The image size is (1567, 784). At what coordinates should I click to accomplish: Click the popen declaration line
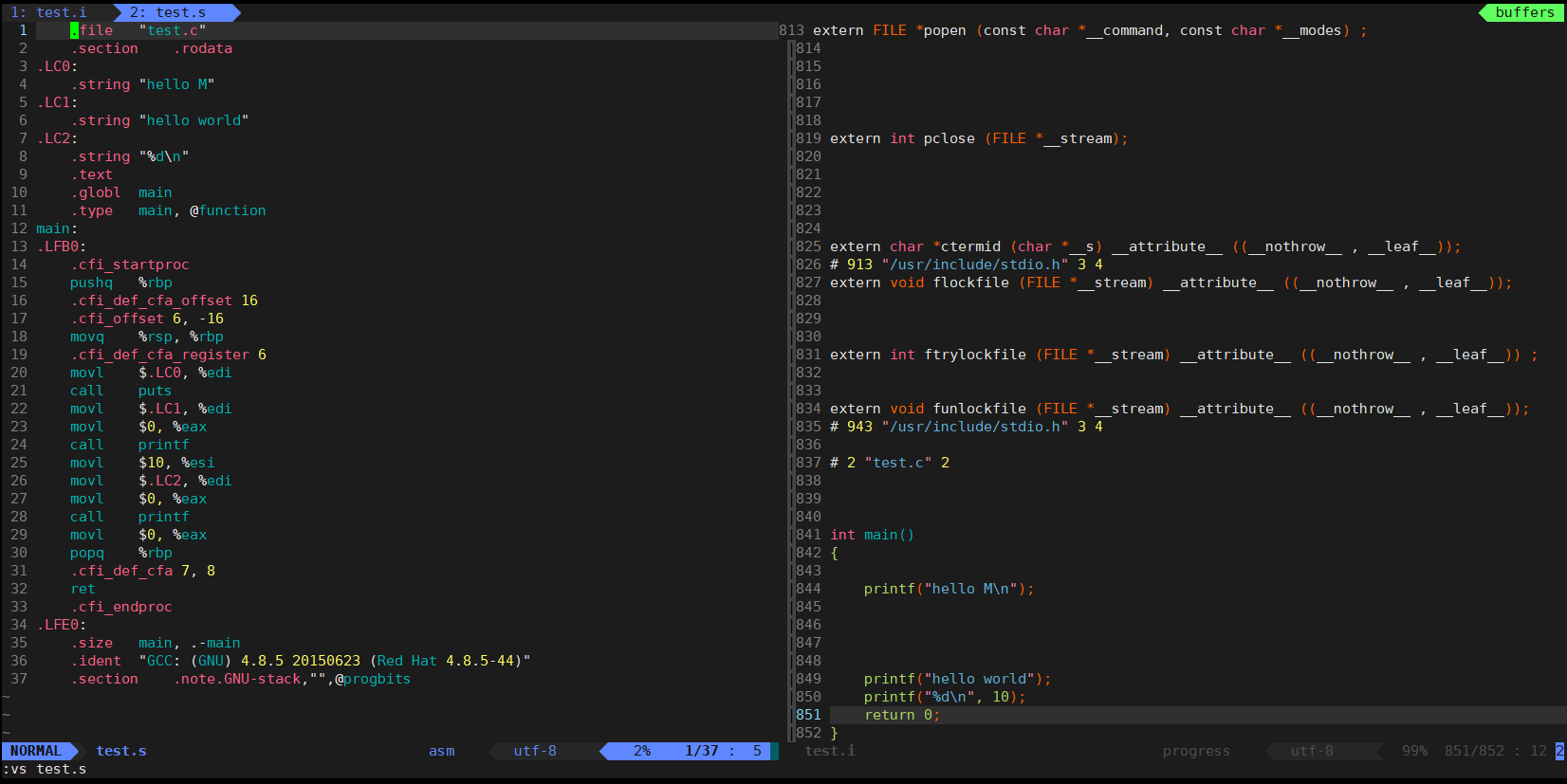click(x=1091, y=30)
